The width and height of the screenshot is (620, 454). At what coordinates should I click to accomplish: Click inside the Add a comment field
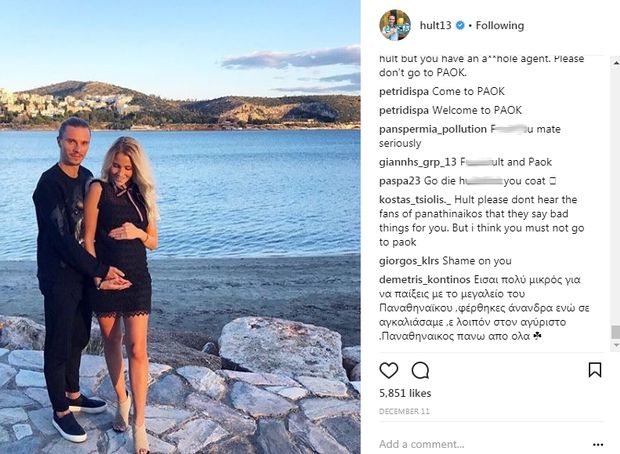[482, 444]
